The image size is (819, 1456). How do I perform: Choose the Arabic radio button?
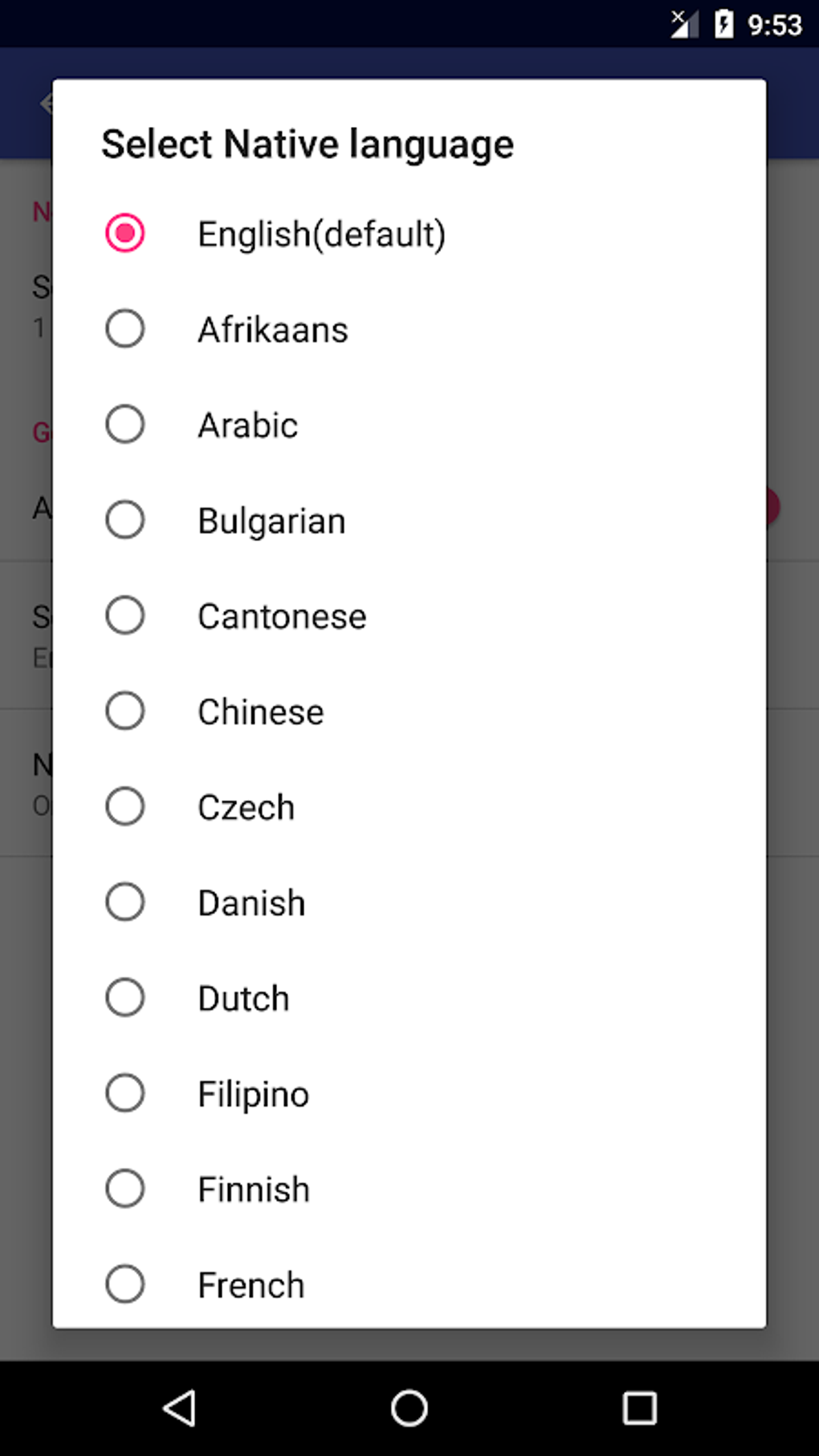[125, 425]
